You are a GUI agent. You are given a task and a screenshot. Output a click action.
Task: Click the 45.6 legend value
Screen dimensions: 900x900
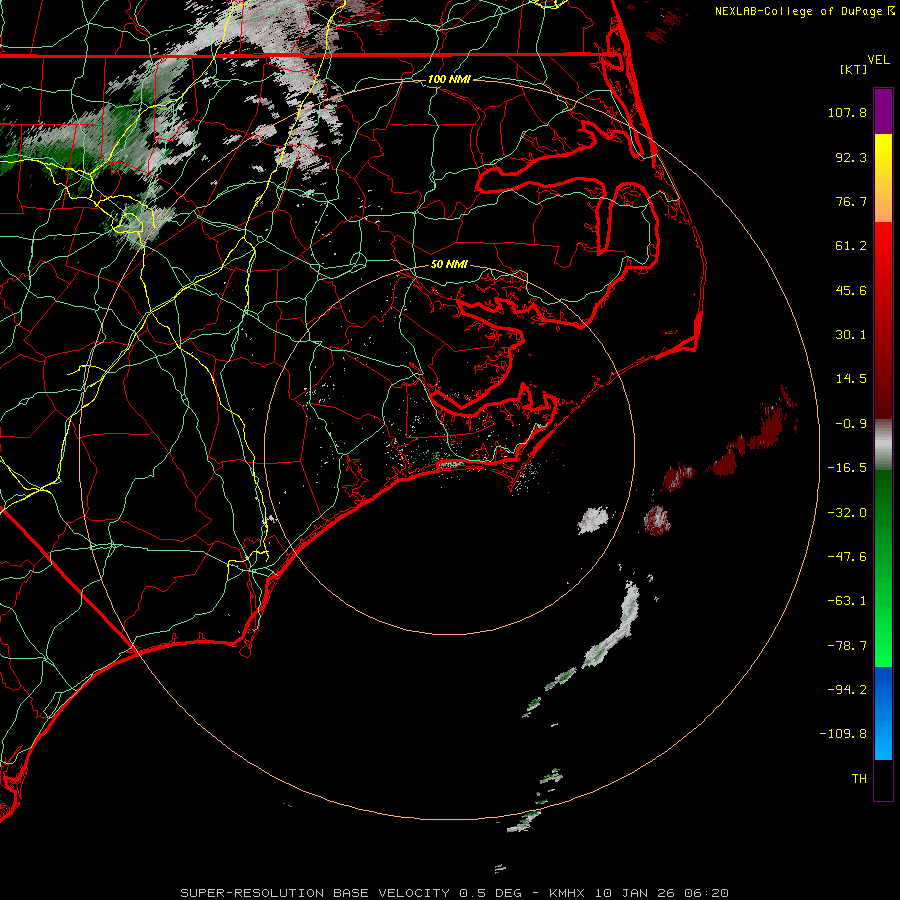click(851, 290)
